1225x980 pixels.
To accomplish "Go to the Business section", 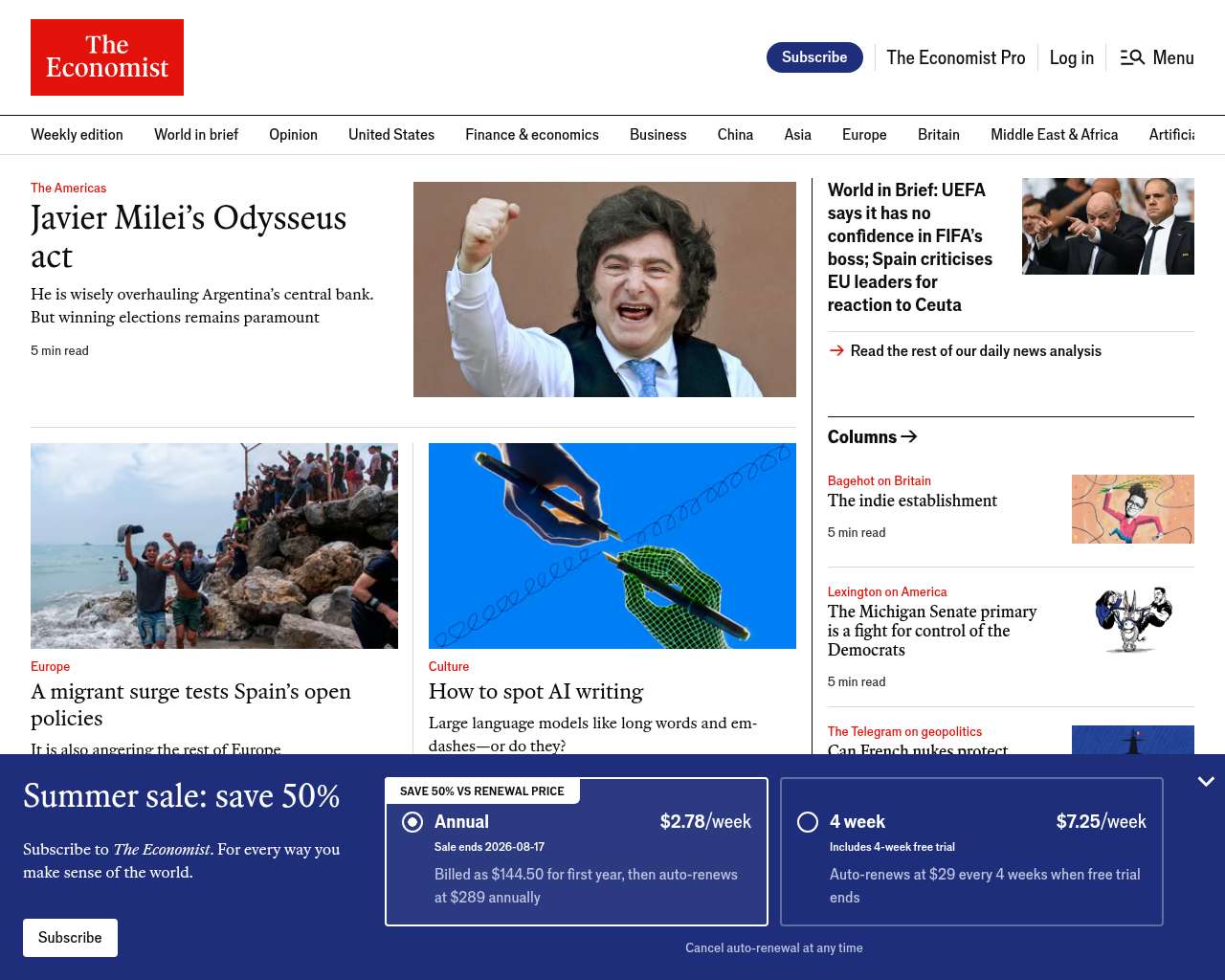I will (x=658, y=135).
